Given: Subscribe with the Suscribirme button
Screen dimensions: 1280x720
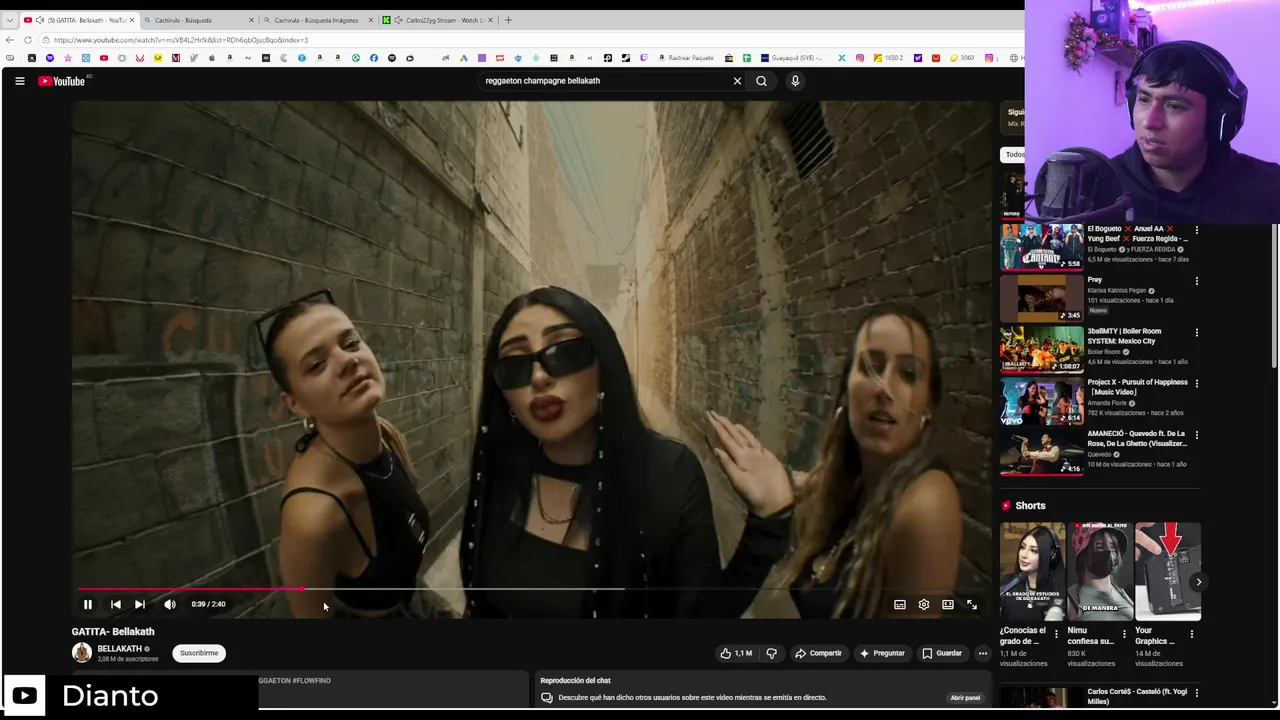Looking at the screenshot, I should [x=199, y=653].
